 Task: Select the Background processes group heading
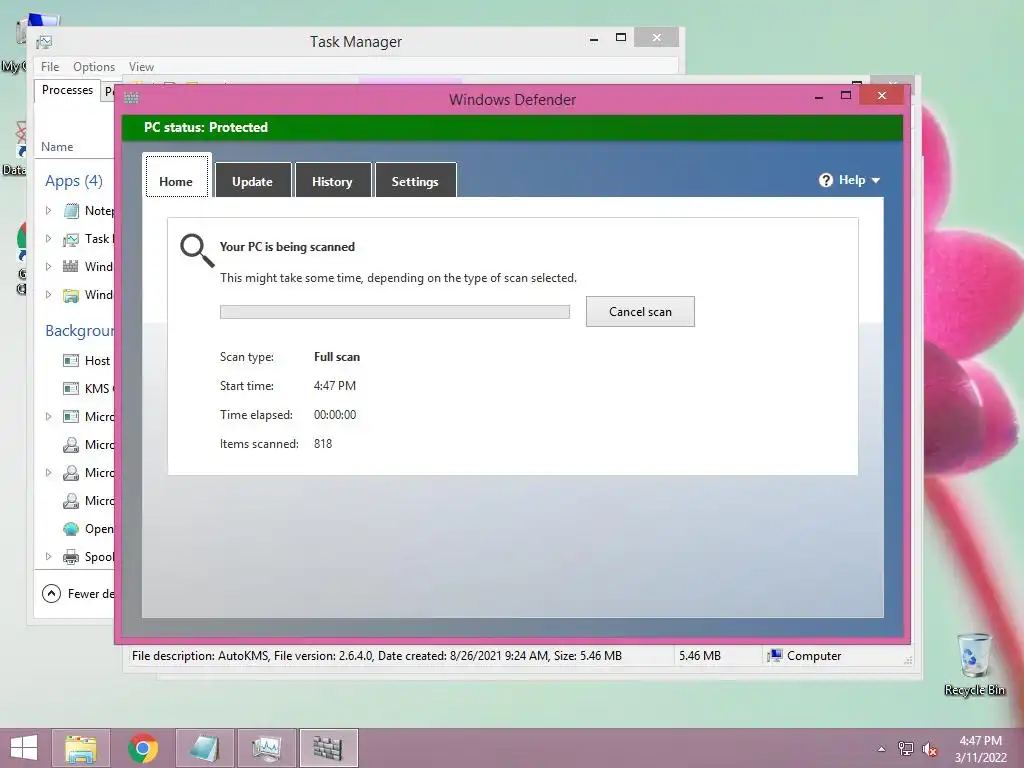(x=80, y=330)
